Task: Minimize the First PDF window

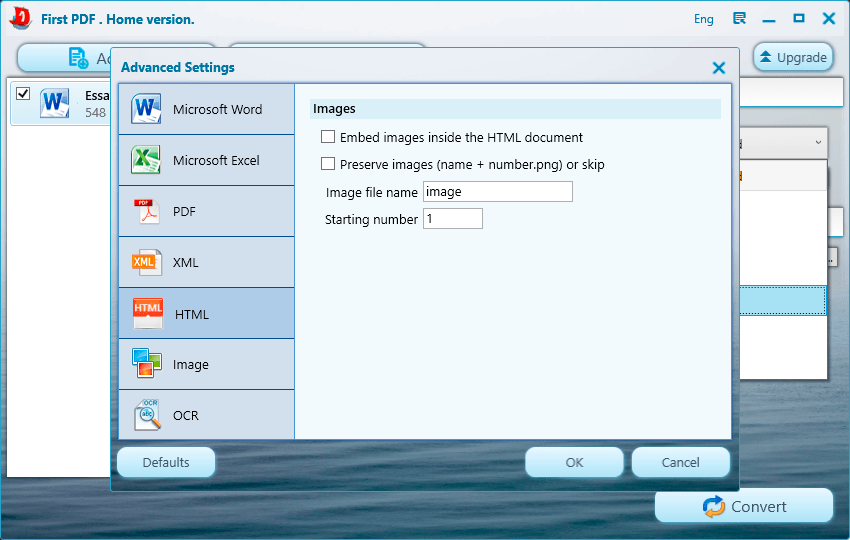Action: click(769, 20)
